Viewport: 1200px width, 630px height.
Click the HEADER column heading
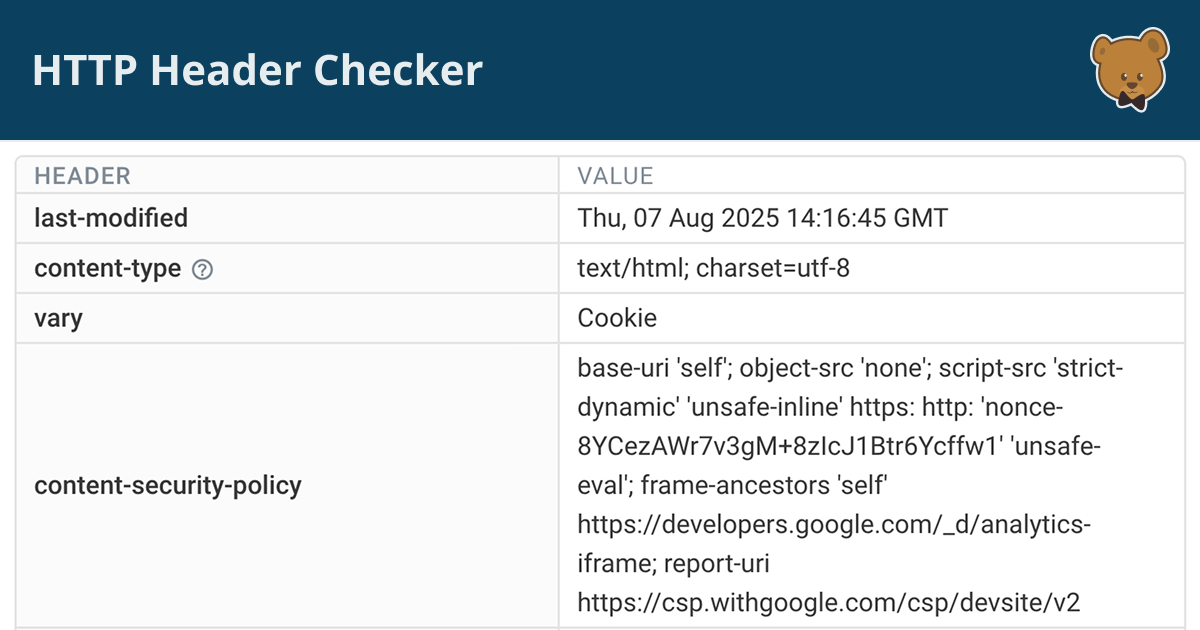pyautogui.click(x=81, y=175)
